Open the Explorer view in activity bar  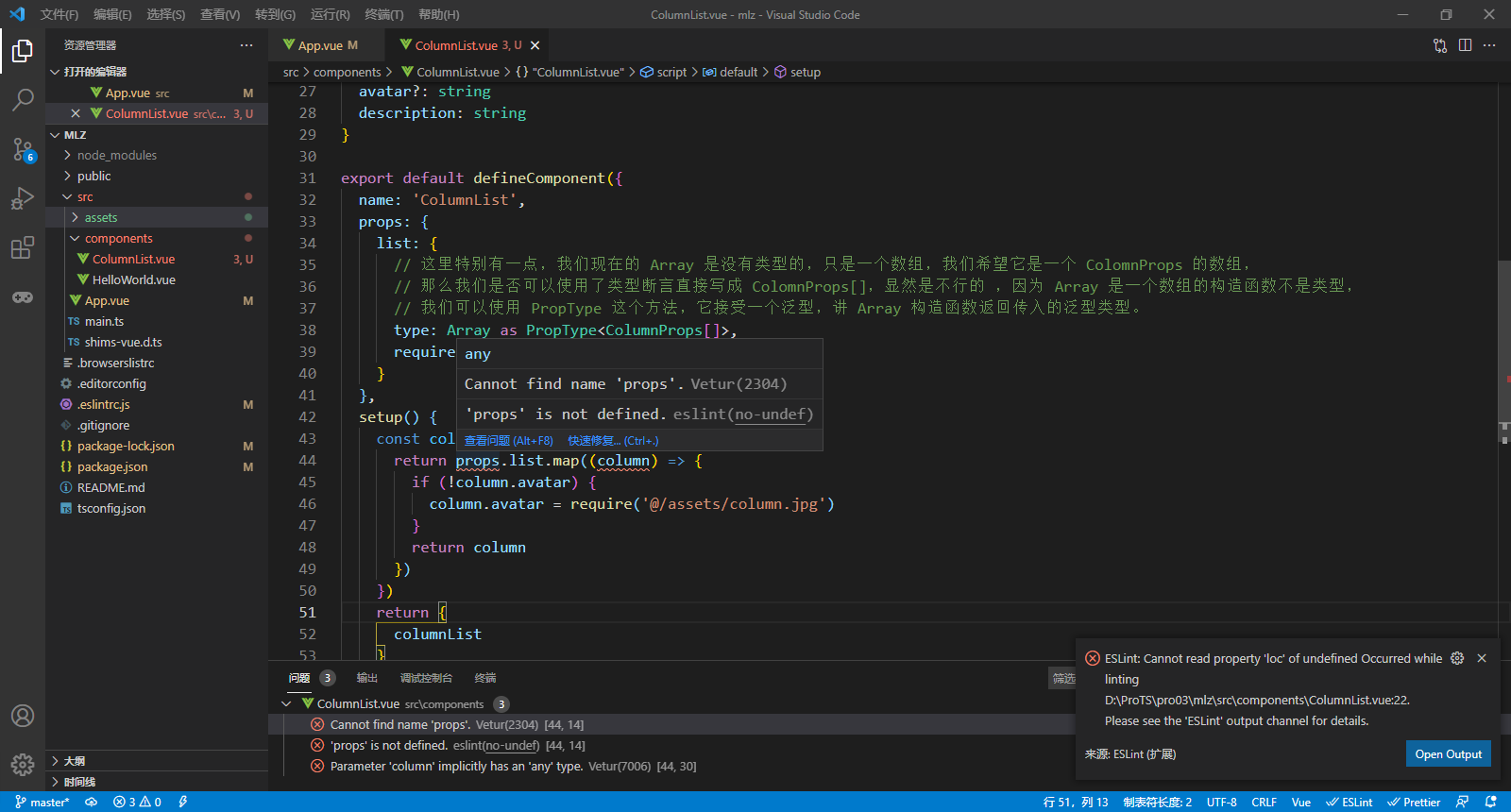click(x=23, y=51)
